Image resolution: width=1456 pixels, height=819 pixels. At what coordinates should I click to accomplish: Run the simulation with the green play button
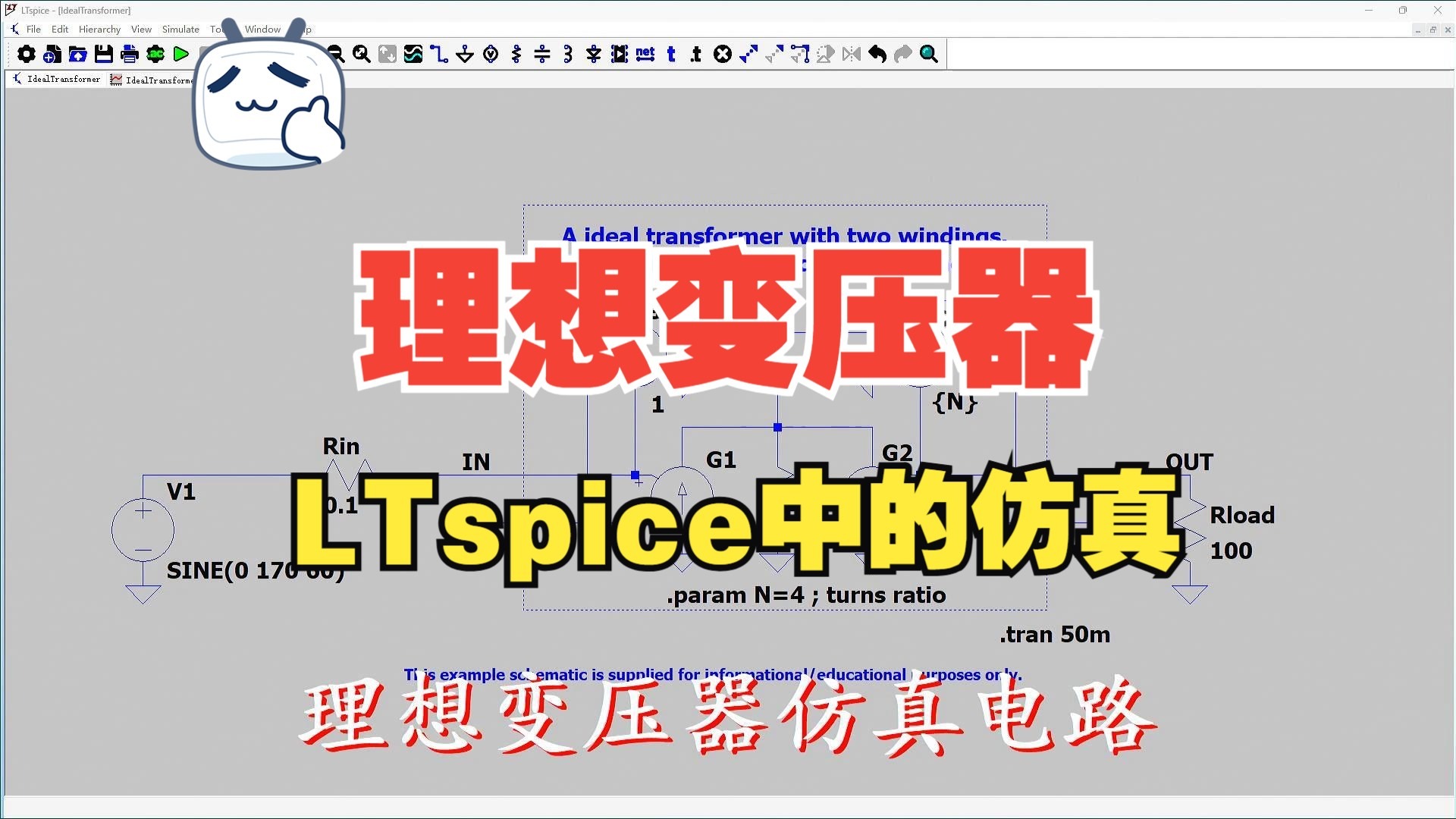[181, 54]
